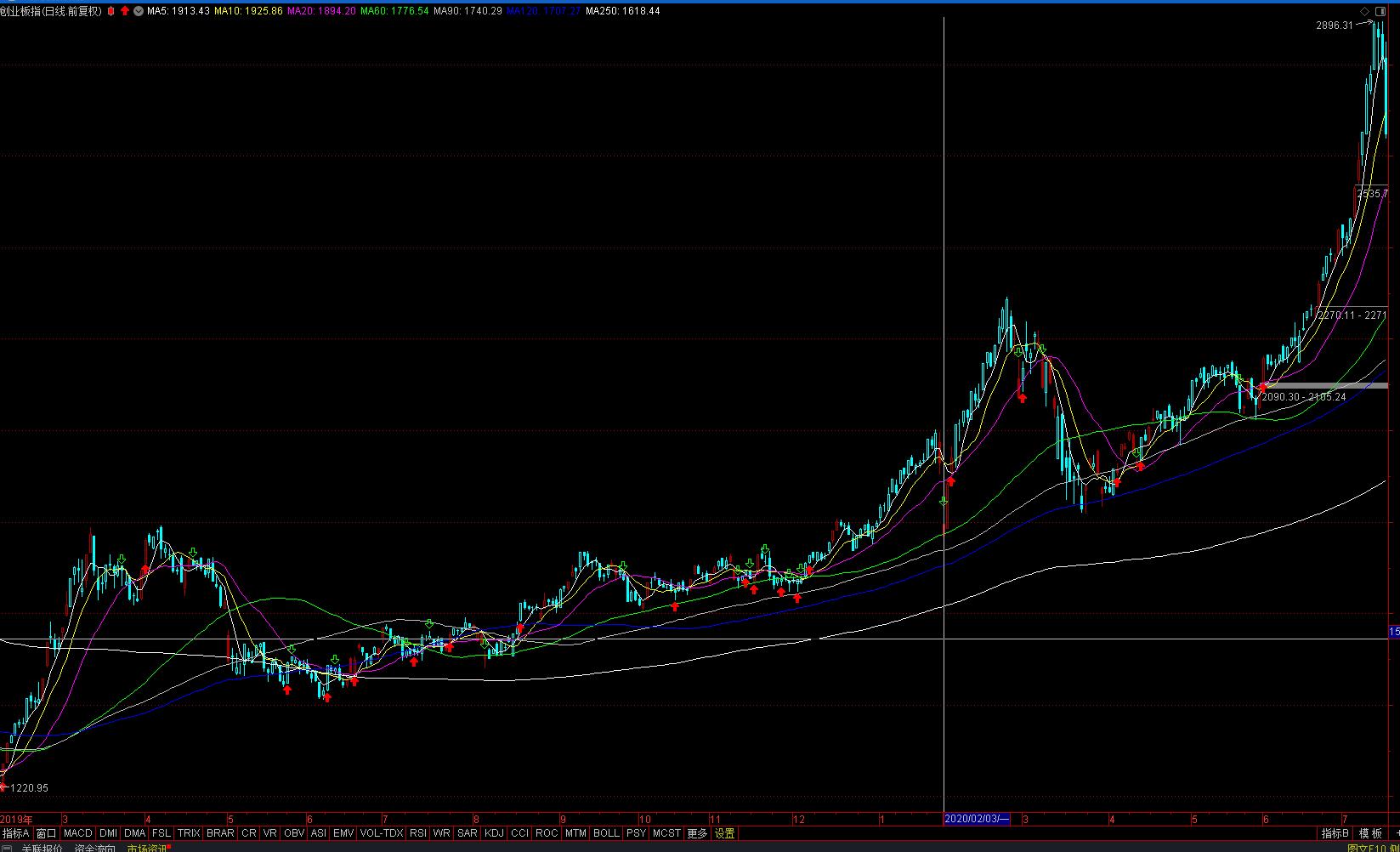
Task: Click the diamond icon at the chart's top-right
Action: point(1365,11)
